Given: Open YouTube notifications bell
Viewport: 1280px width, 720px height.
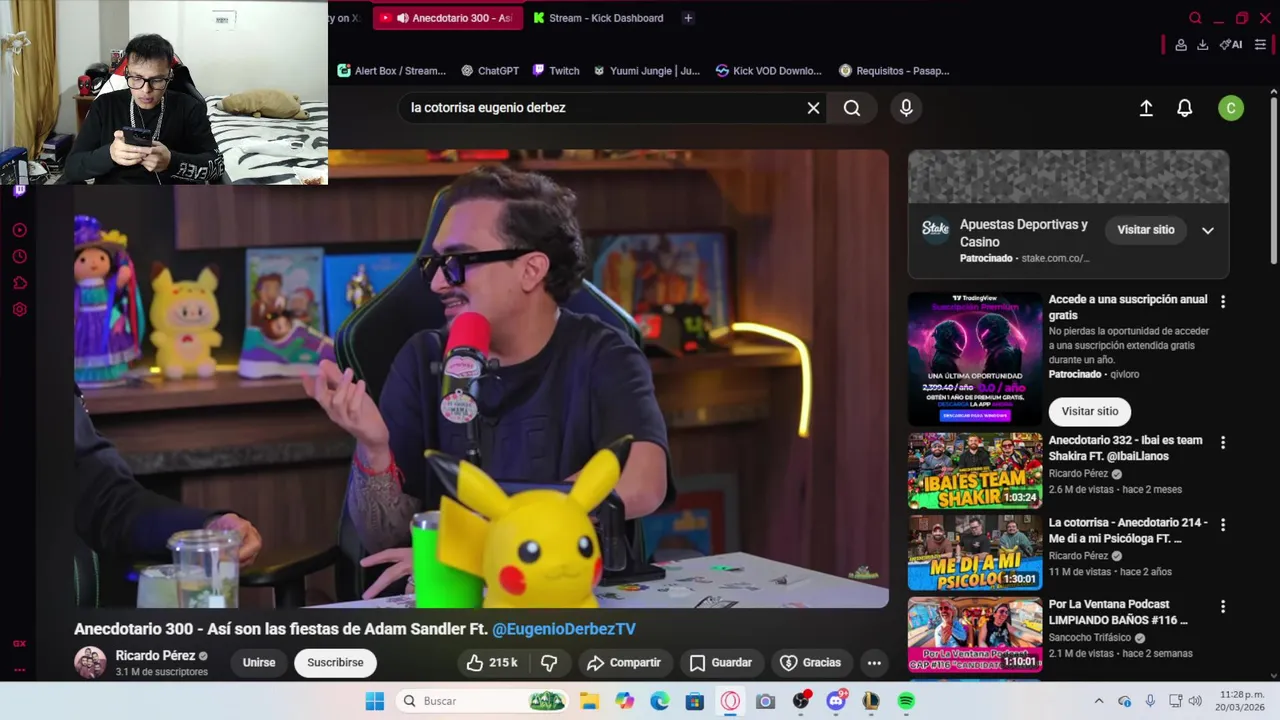Looking at the screenshot, I should 1184,108.
